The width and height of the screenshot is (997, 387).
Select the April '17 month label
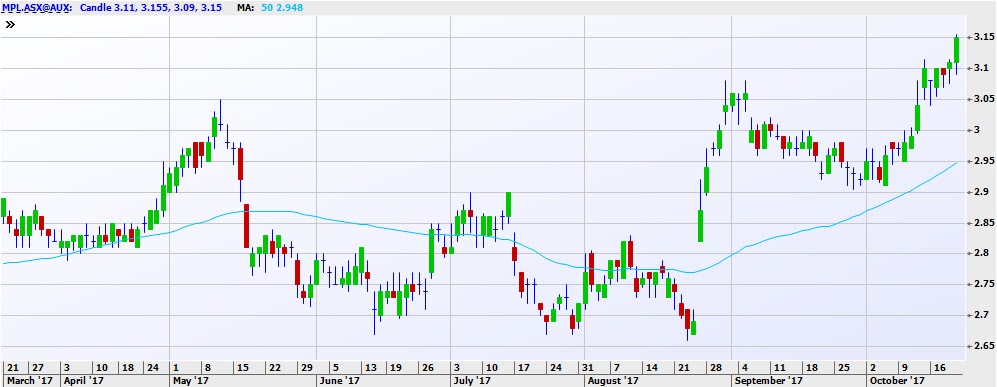[84, 380]
